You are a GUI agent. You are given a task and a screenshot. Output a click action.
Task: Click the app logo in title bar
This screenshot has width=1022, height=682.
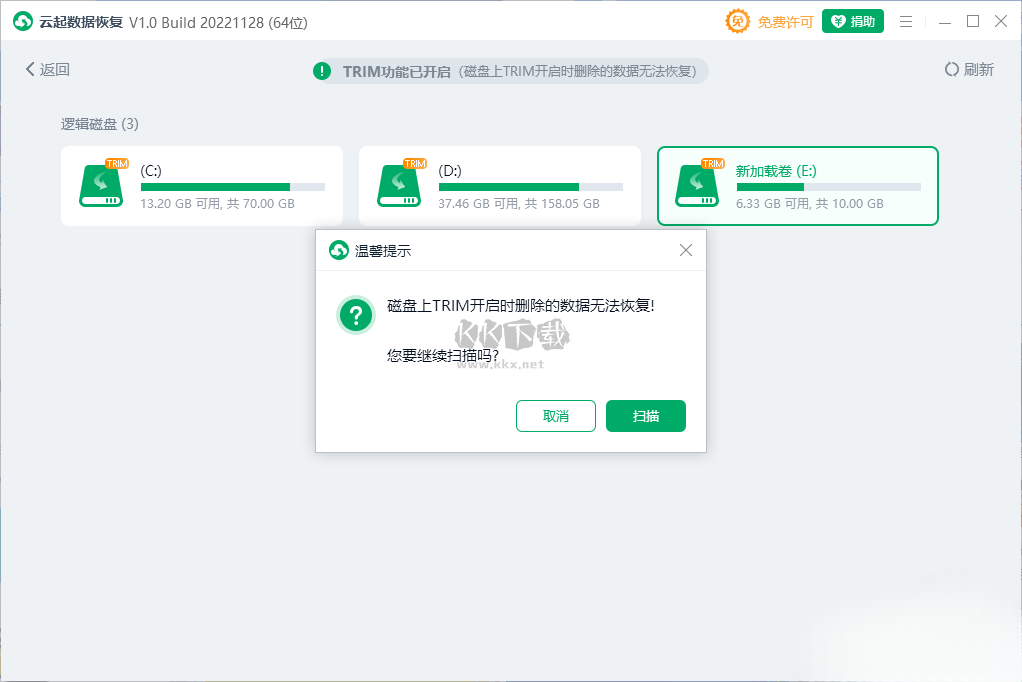22,21
